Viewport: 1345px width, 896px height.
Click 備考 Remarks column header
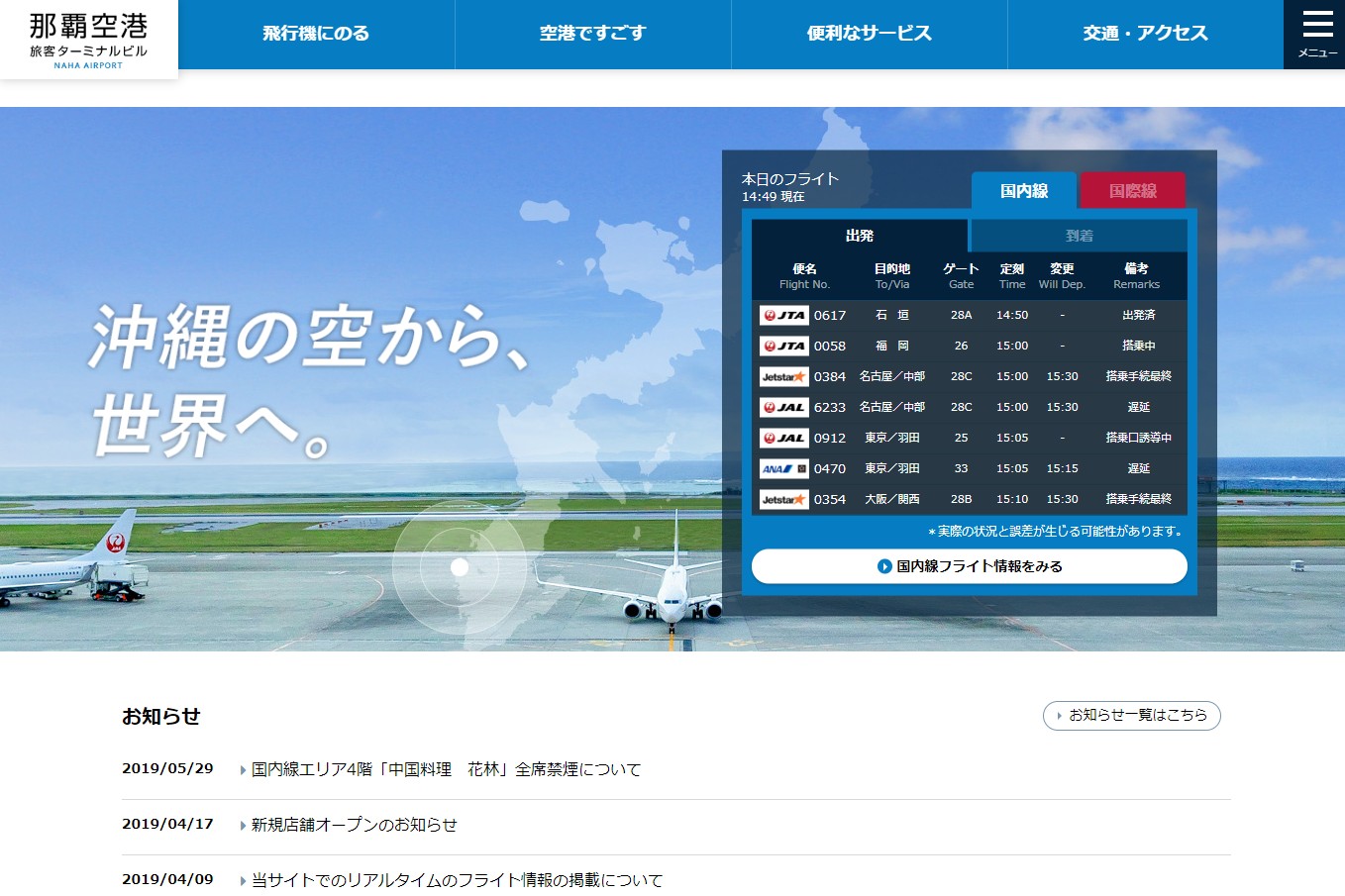click(x=1136, y=276)
